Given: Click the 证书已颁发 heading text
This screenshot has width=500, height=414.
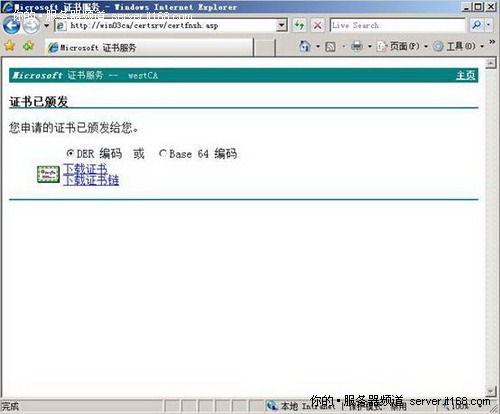Looking at the screenshot, I should coord(38,102).
